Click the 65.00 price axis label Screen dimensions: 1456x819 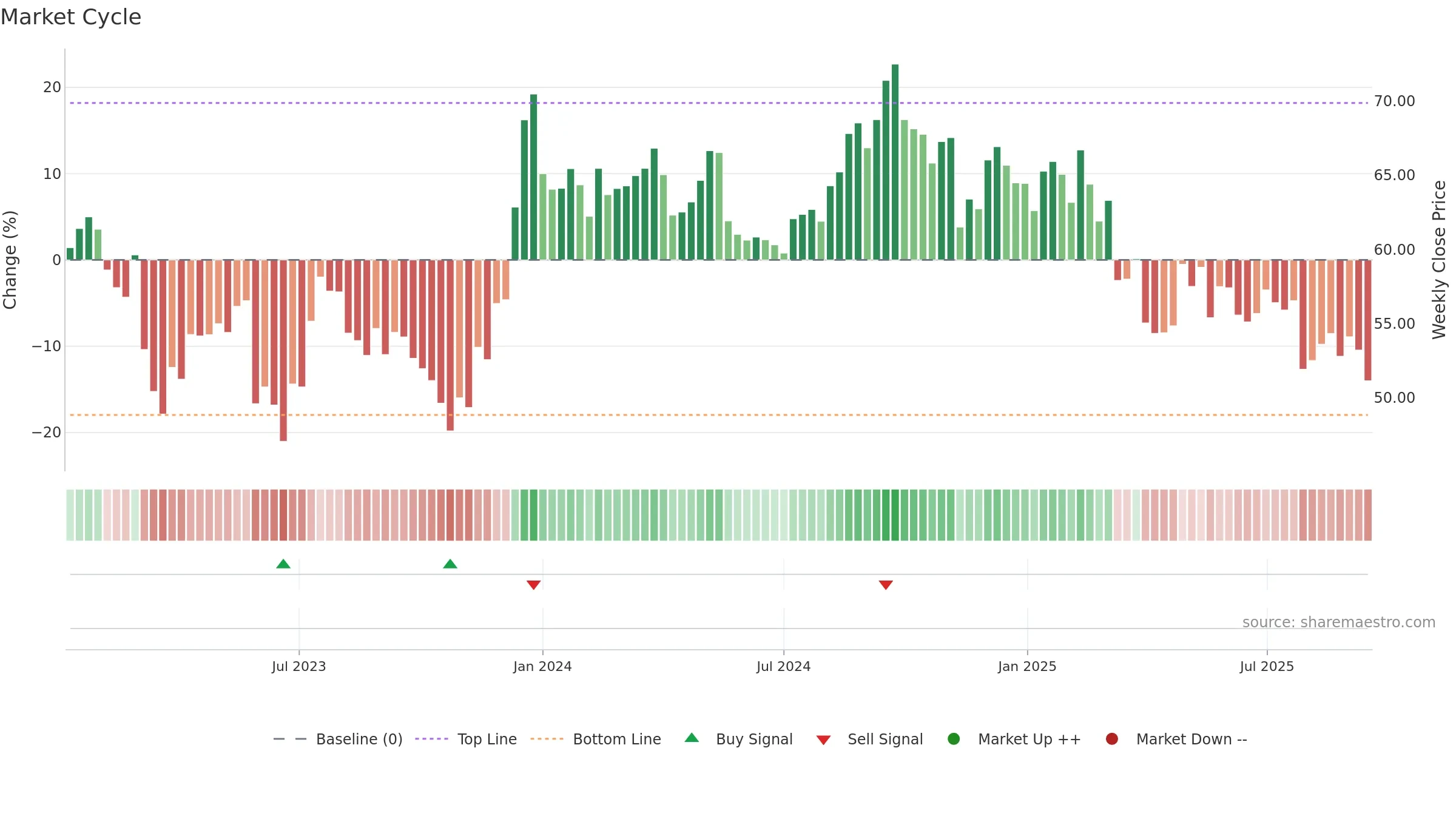(1394, 175)
